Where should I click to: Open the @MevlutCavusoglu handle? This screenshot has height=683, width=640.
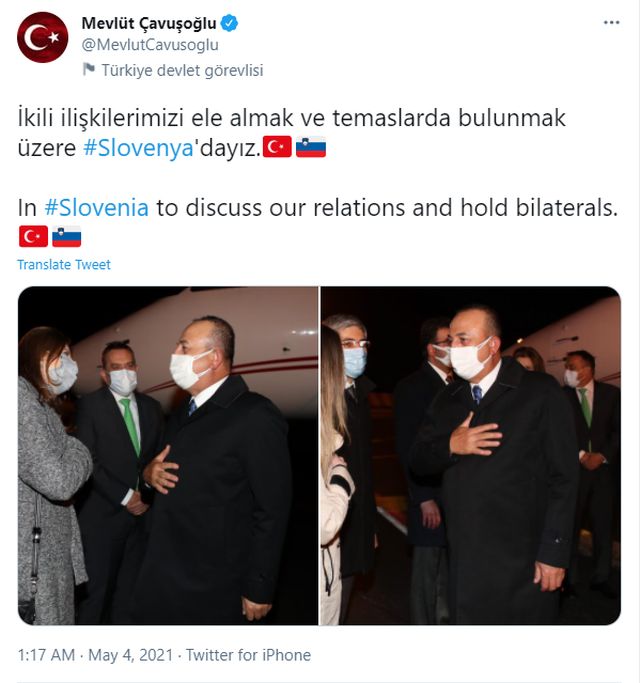(x=150, y=45)
